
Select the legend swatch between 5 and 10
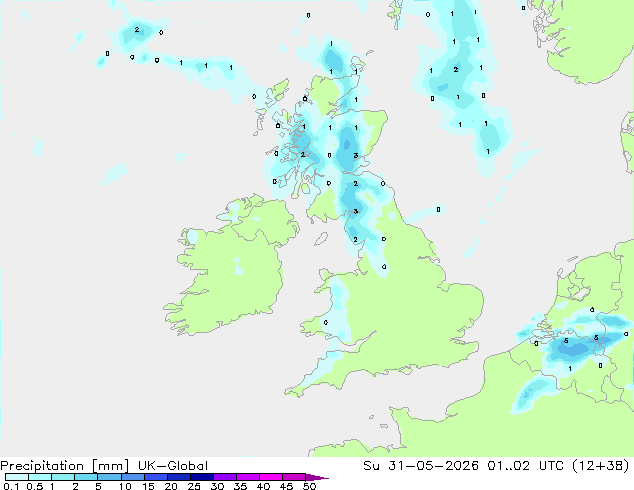click(110, 477)
